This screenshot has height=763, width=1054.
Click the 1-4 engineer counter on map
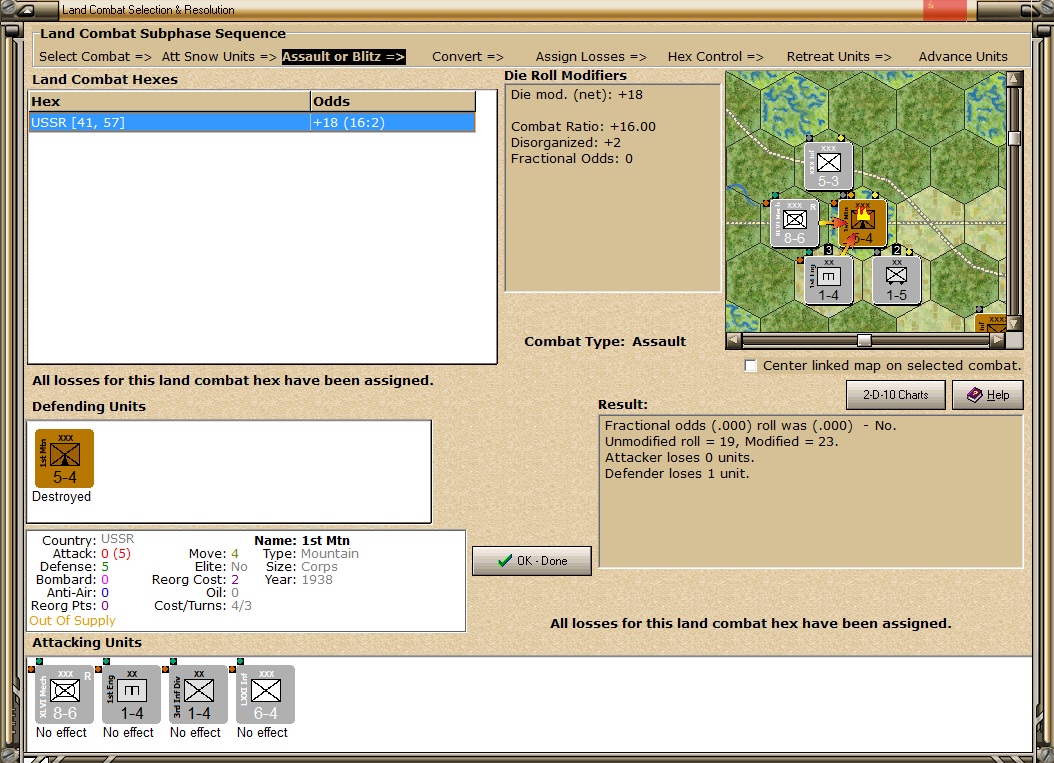coord(828,280)
